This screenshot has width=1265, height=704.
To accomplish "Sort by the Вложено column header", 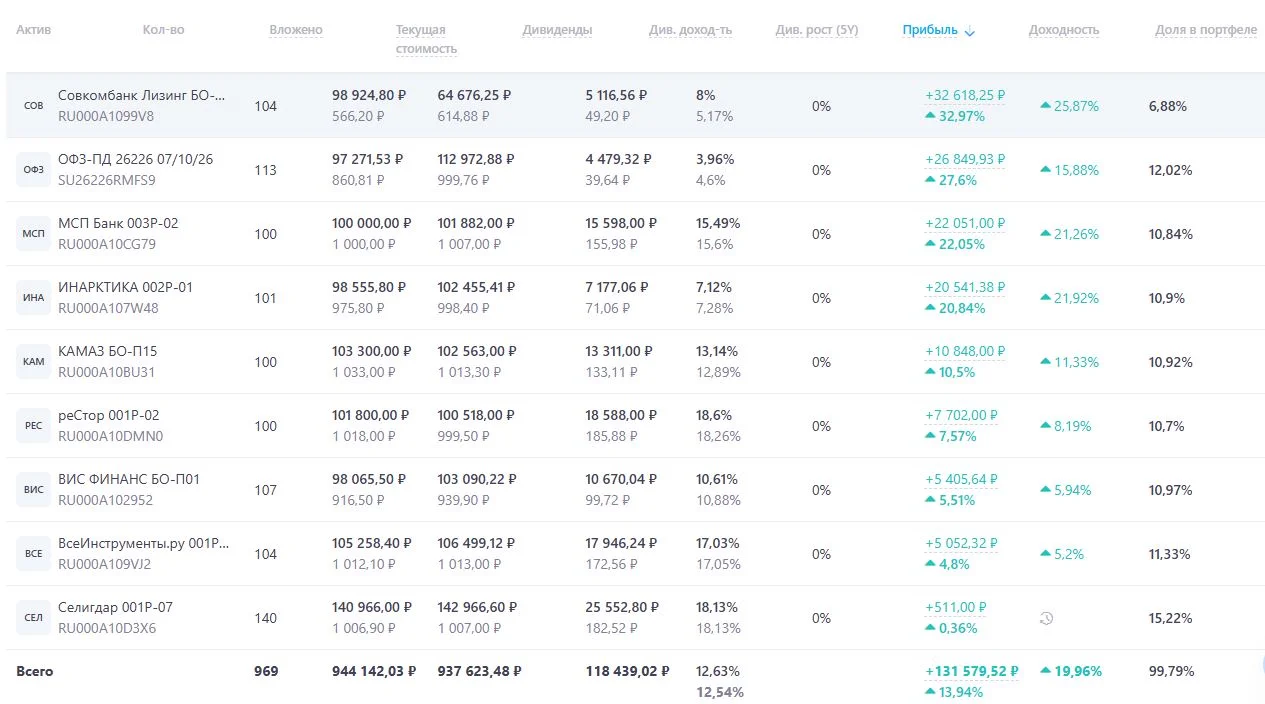I will point(296,30).
